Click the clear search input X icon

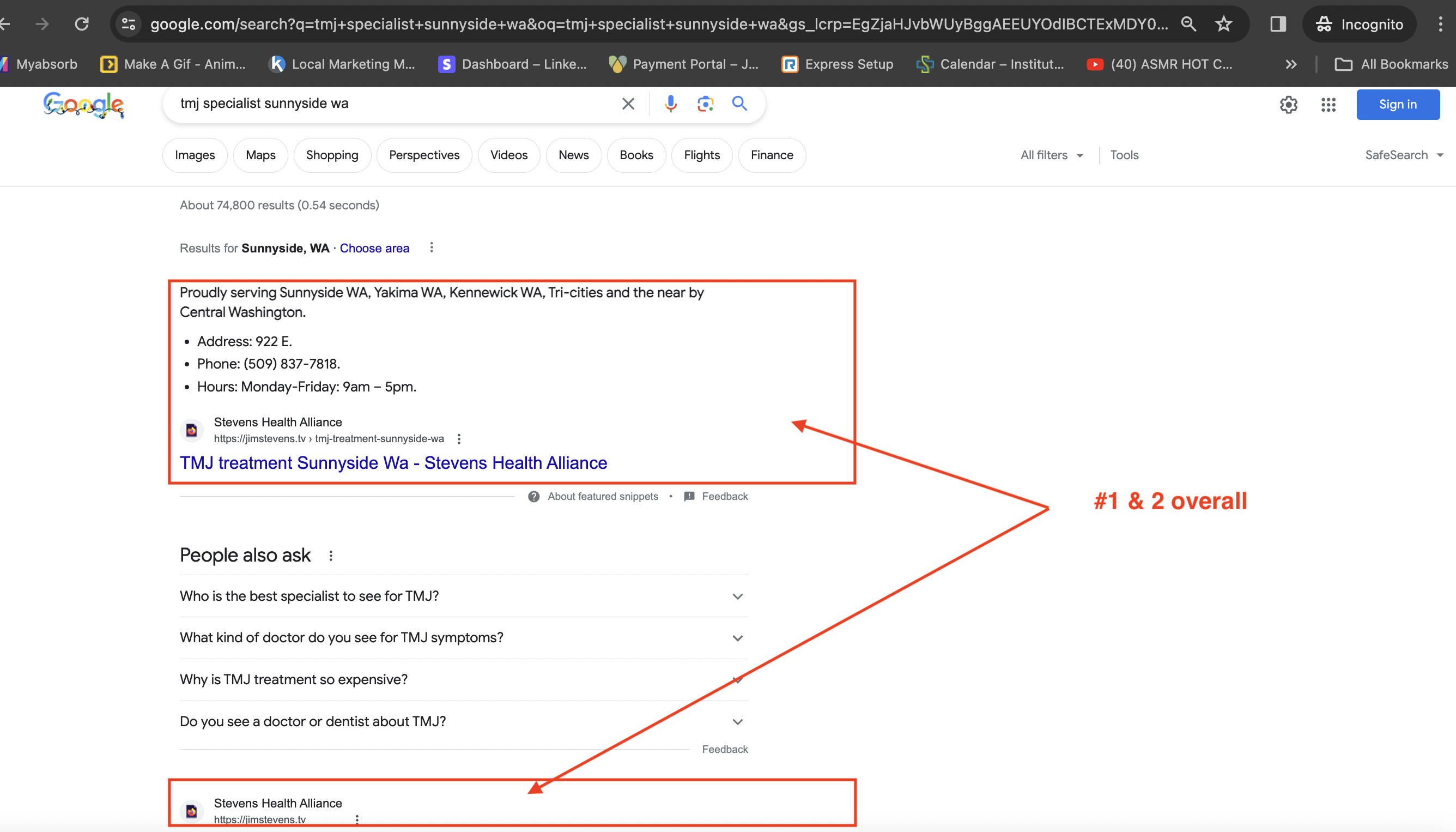pyautogui.click(x=627, y=104)
